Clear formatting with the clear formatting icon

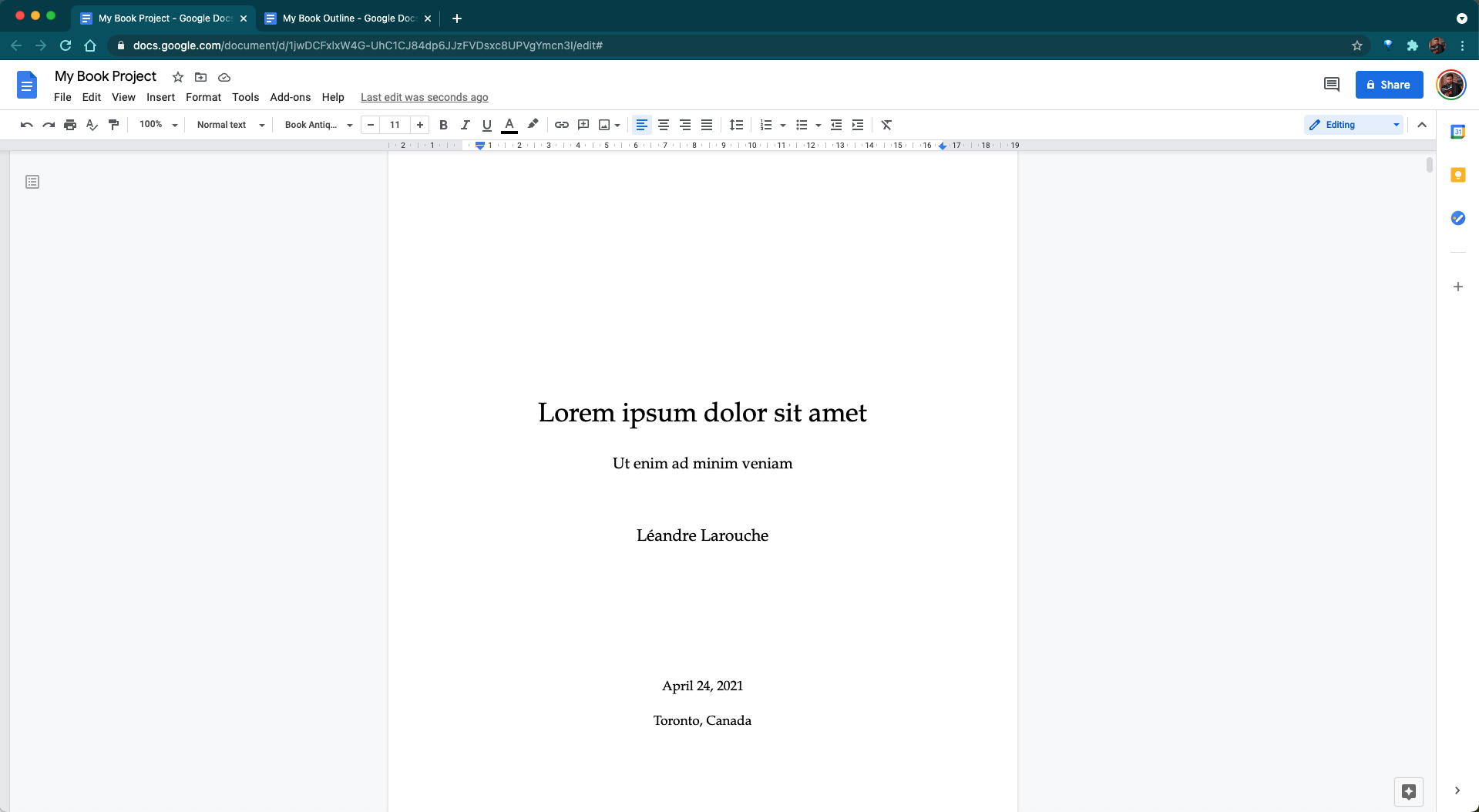(x=886, y=125)
